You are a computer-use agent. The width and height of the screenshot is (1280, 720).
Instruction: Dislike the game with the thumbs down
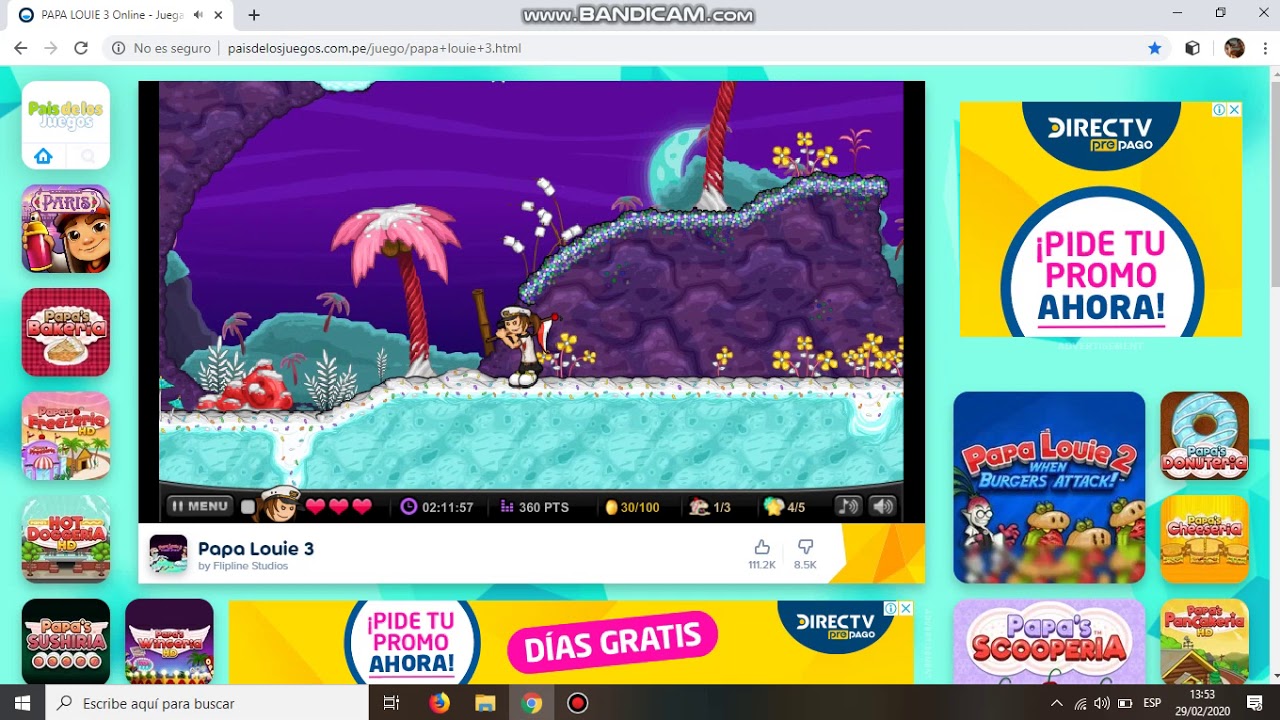(x=805, y=547)
